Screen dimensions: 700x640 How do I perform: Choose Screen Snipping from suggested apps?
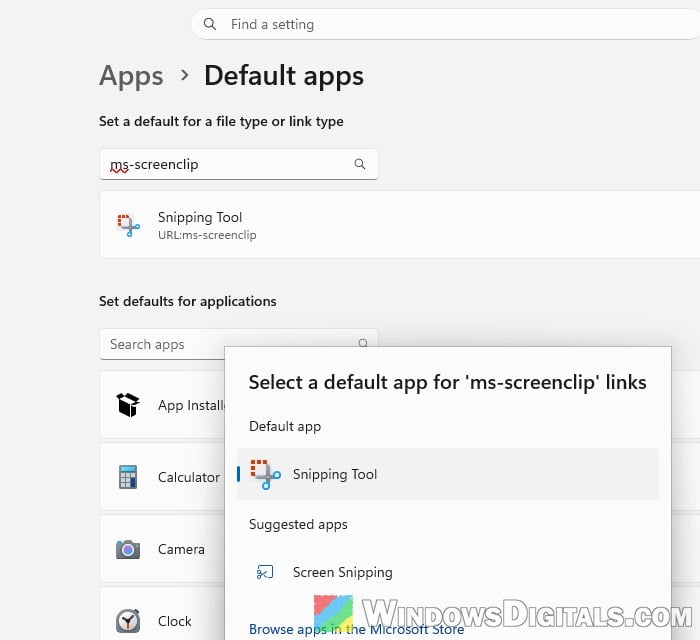pos(448,572)
